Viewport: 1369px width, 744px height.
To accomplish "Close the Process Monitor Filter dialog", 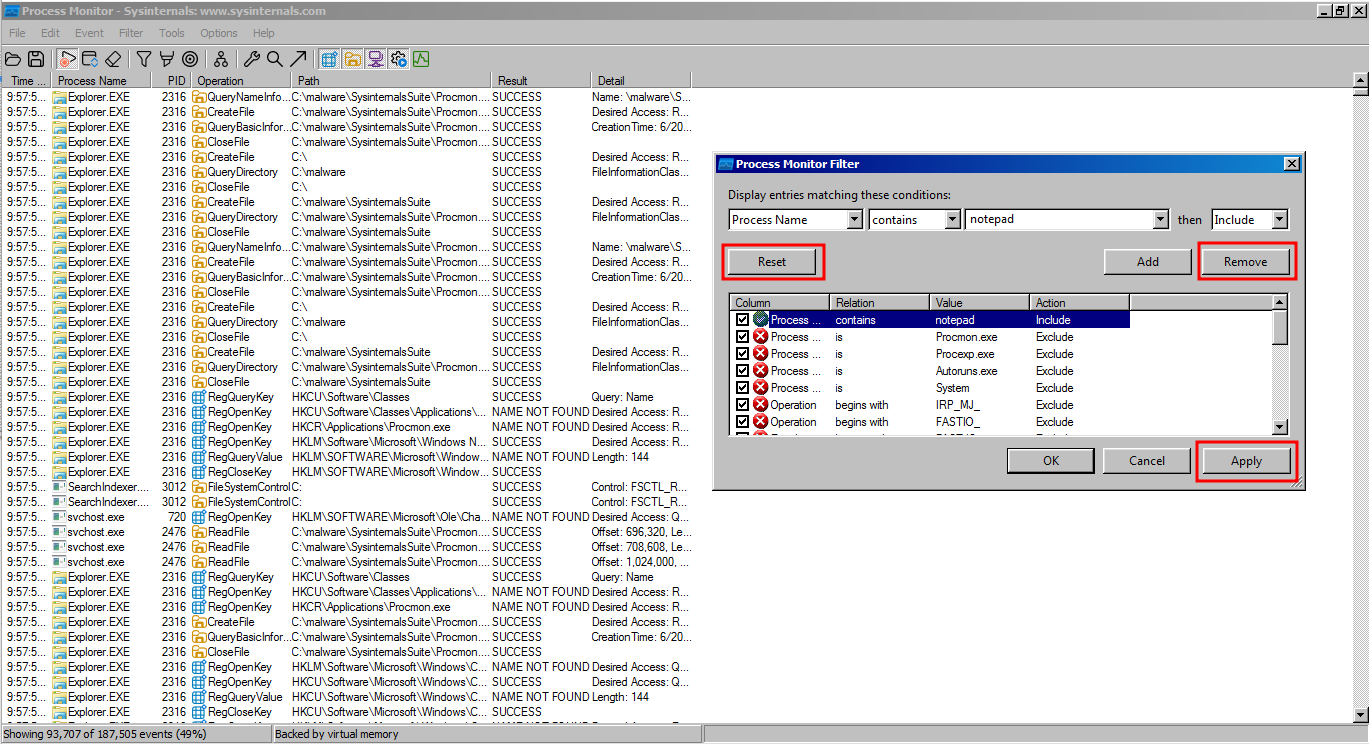I will click(x=1291, y=164).
